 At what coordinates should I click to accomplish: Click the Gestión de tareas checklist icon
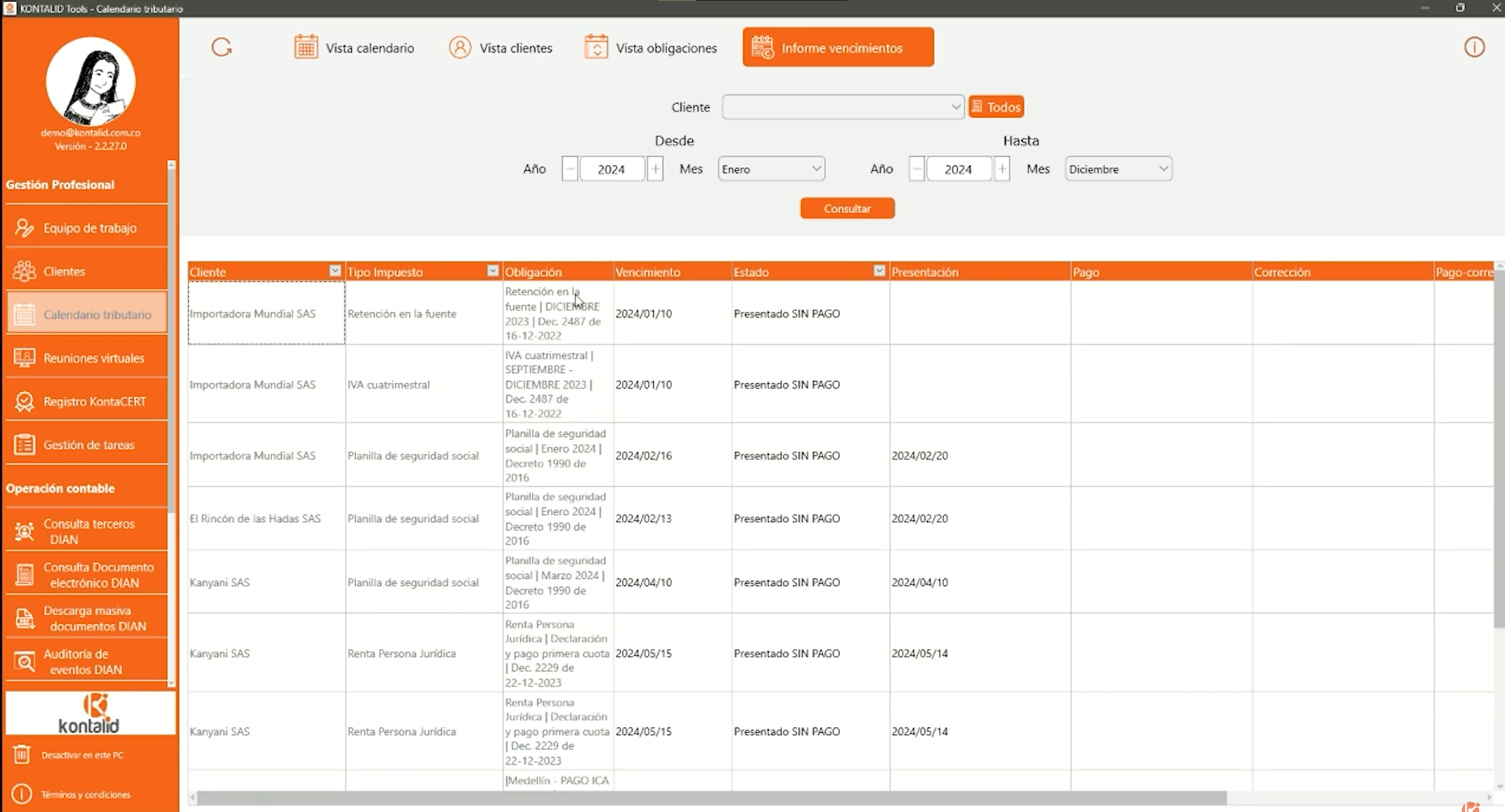[x=24, y=444]
